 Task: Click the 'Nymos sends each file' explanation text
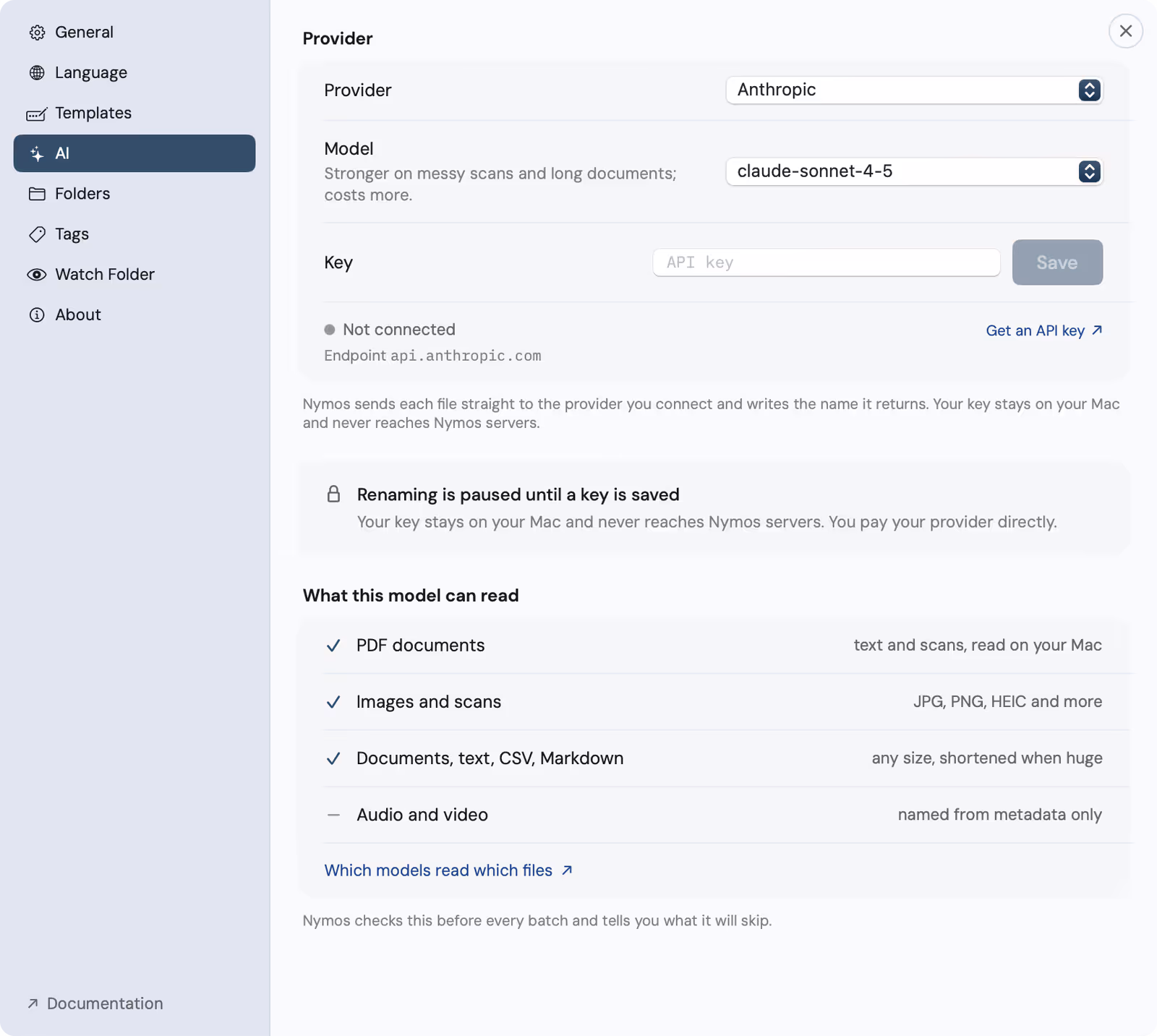point(712,414)
